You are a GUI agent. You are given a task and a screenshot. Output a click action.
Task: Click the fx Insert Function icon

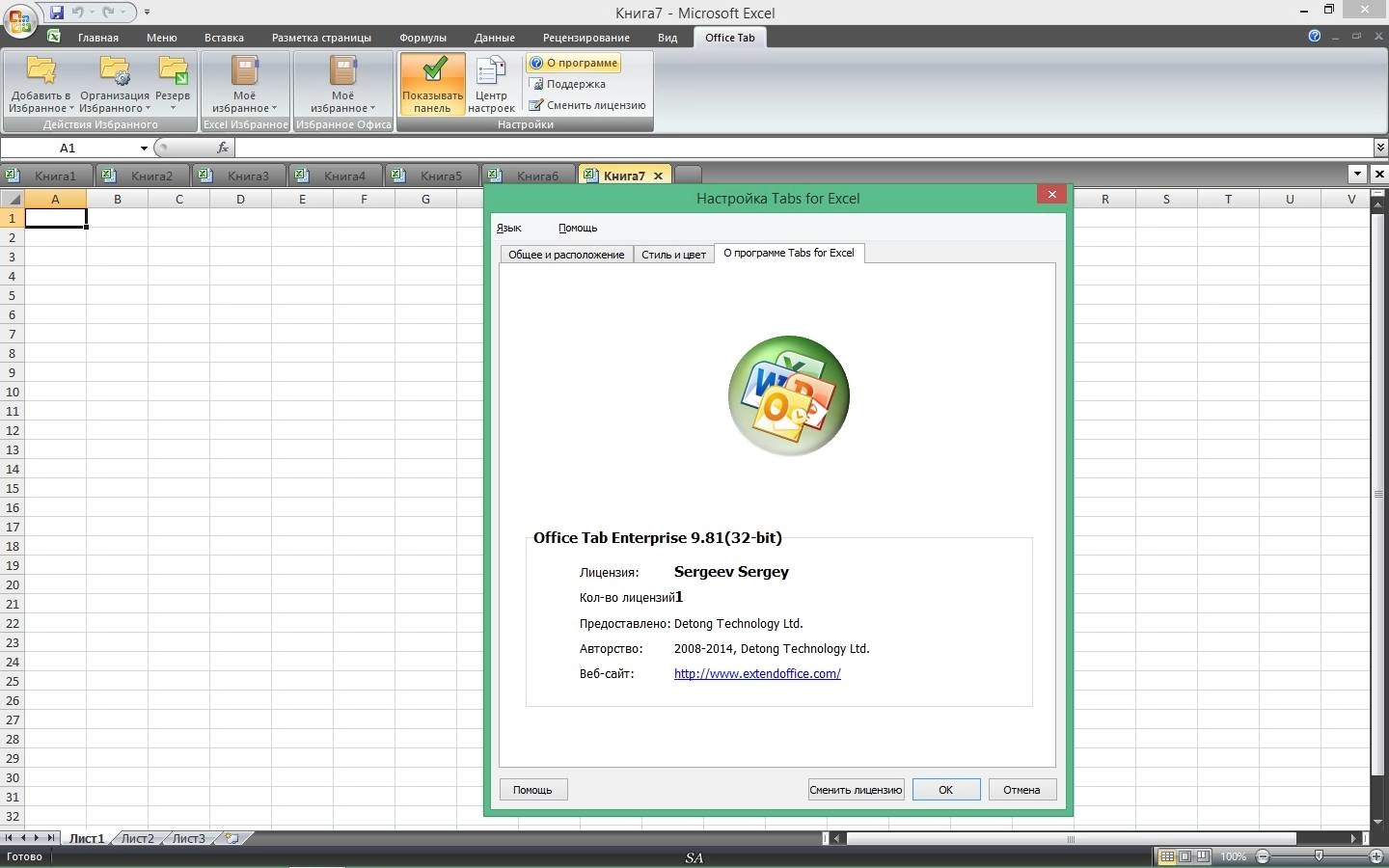223,148
